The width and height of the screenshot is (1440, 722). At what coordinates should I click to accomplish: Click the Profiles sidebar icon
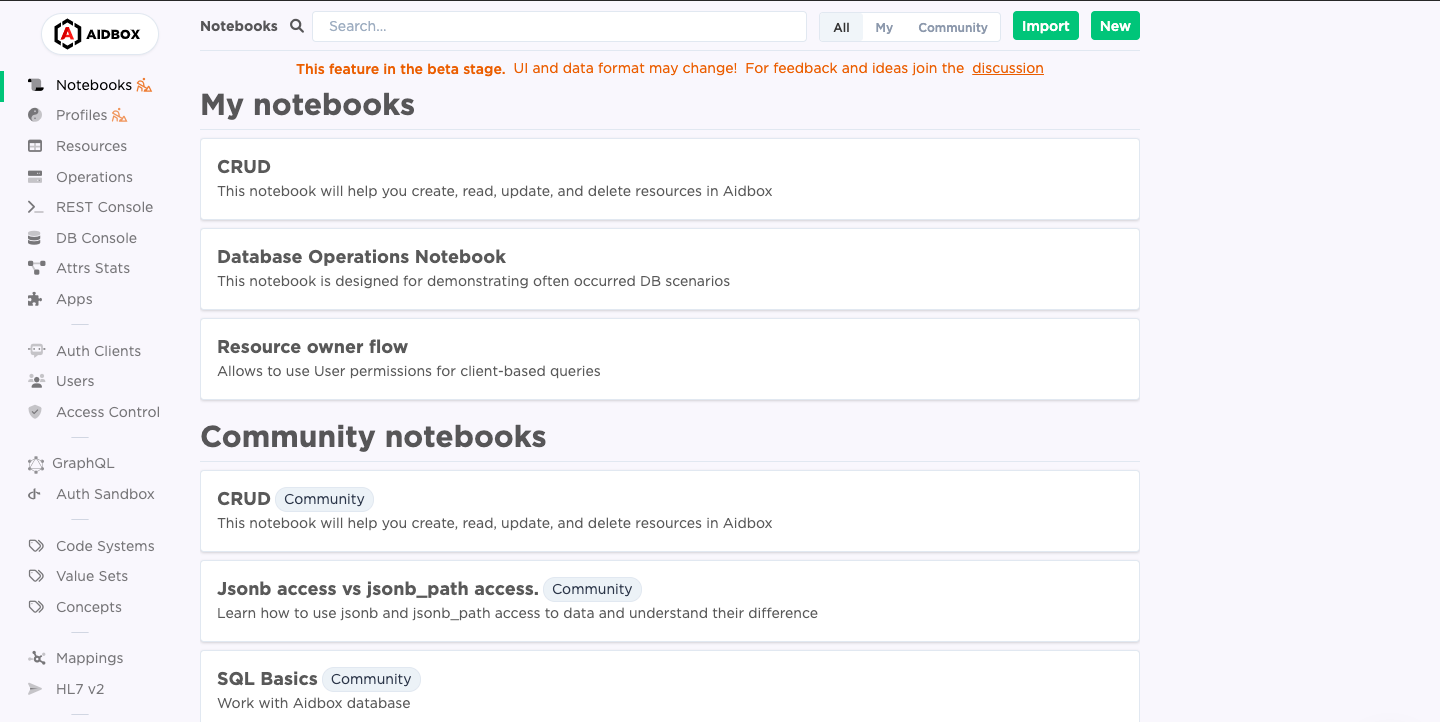[36, 115]
